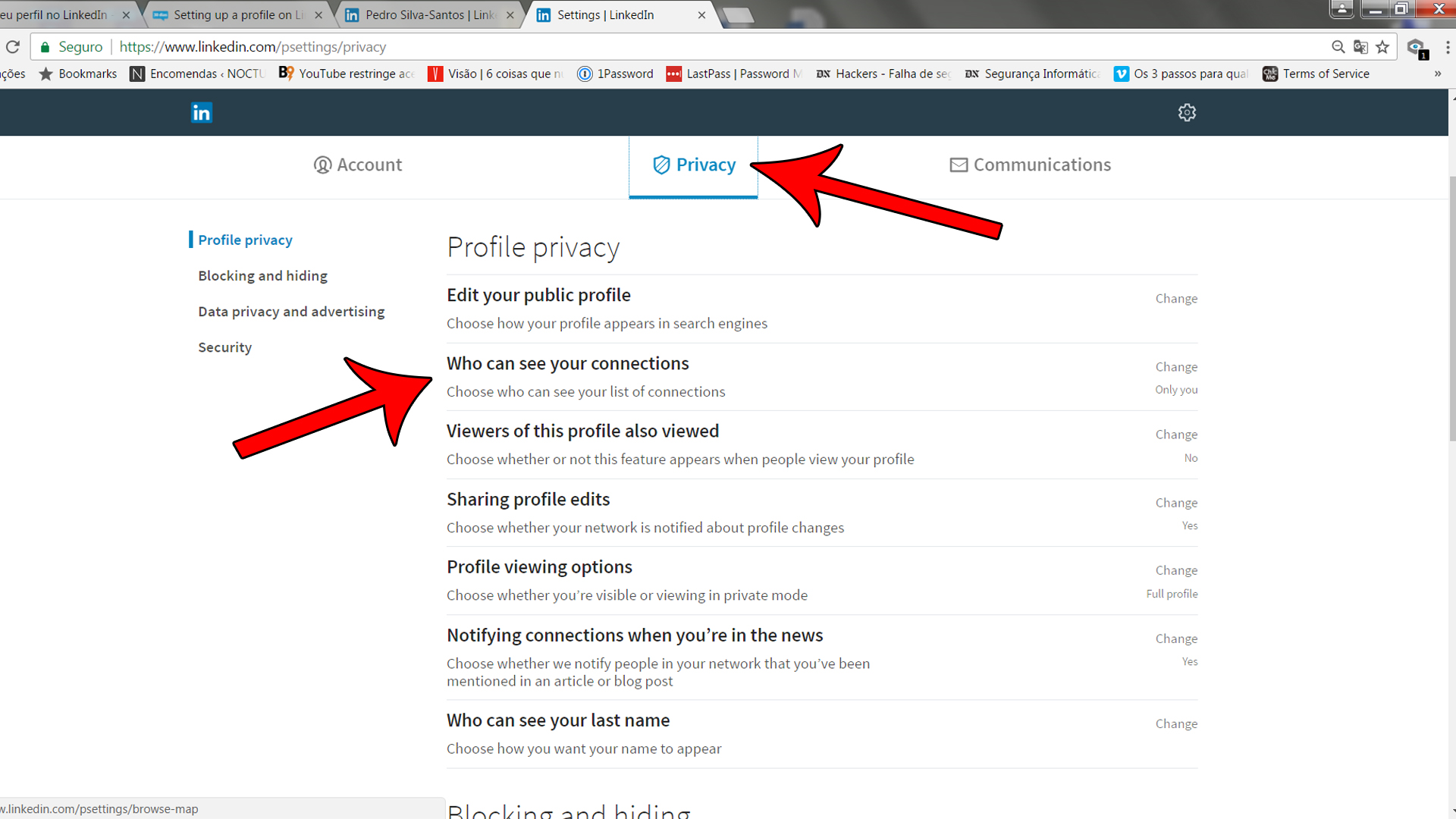The image size is (1456, 819).
Task: Click the green secure padlock icon
Action: click(x=45, y=47)
